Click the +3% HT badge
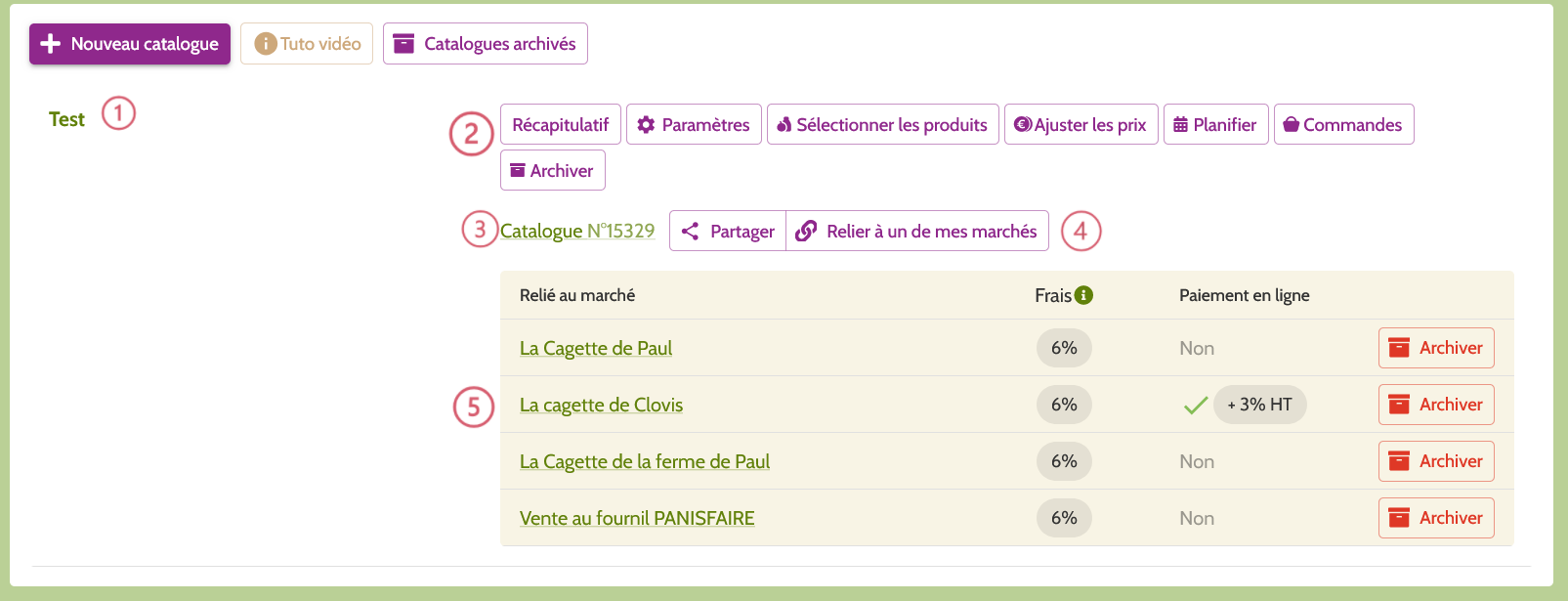1568x601 pixels. pos(1259,404)
